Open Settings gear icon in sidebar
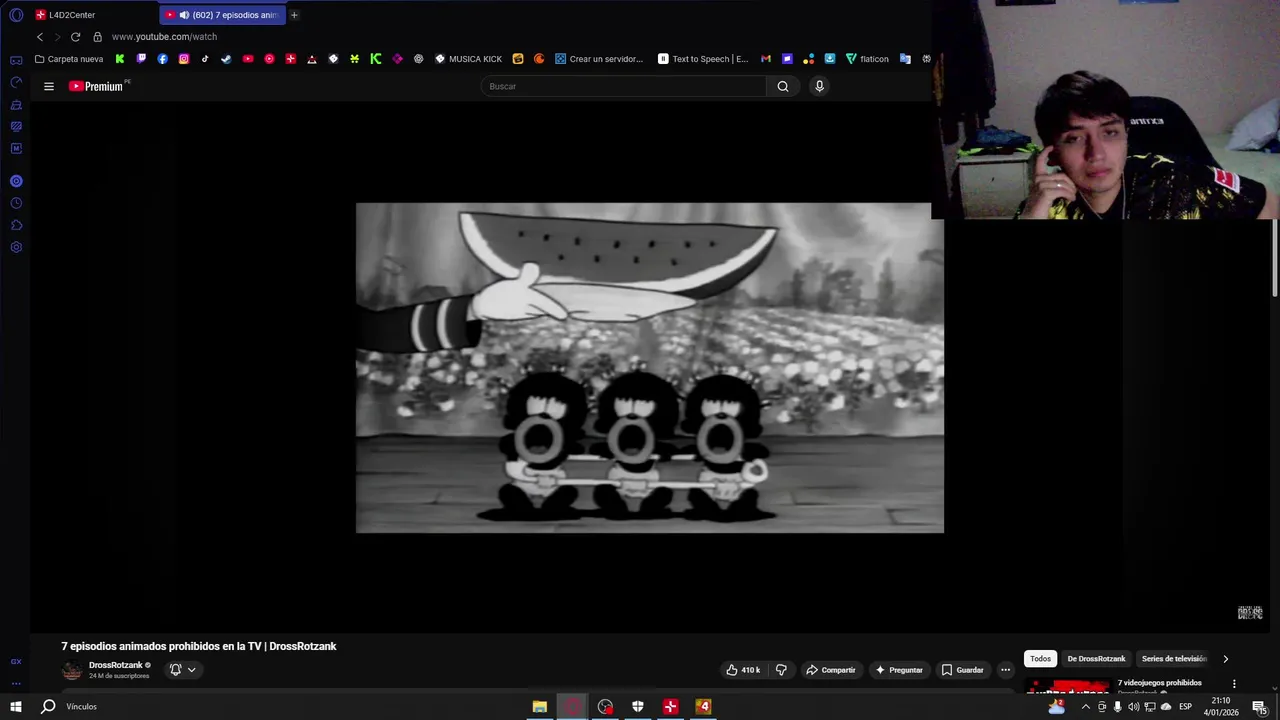This screenshot has height=720, width=1280. coord(16,247)
